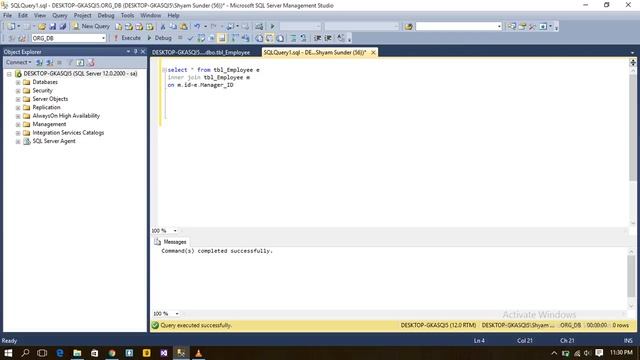Image resolution: width=640 pixels, height=360 pixels.
Task: Click the Disconnect icon in Object Explorer
Action: click(49, 62)
